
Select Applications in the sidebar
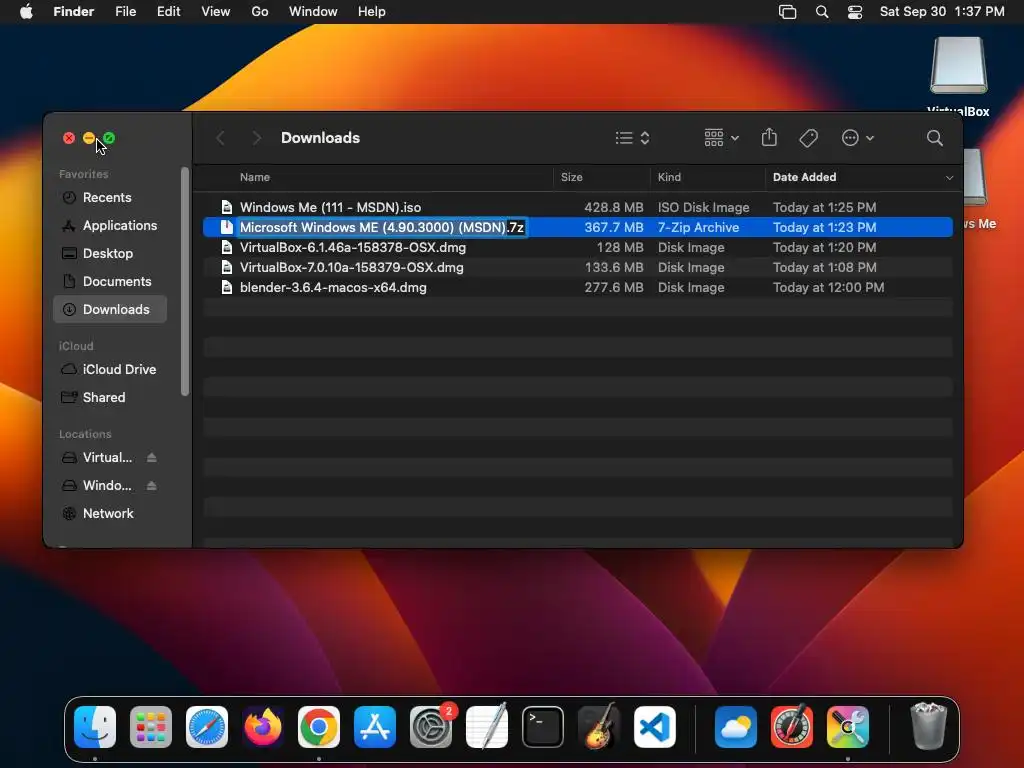[110, 226]
